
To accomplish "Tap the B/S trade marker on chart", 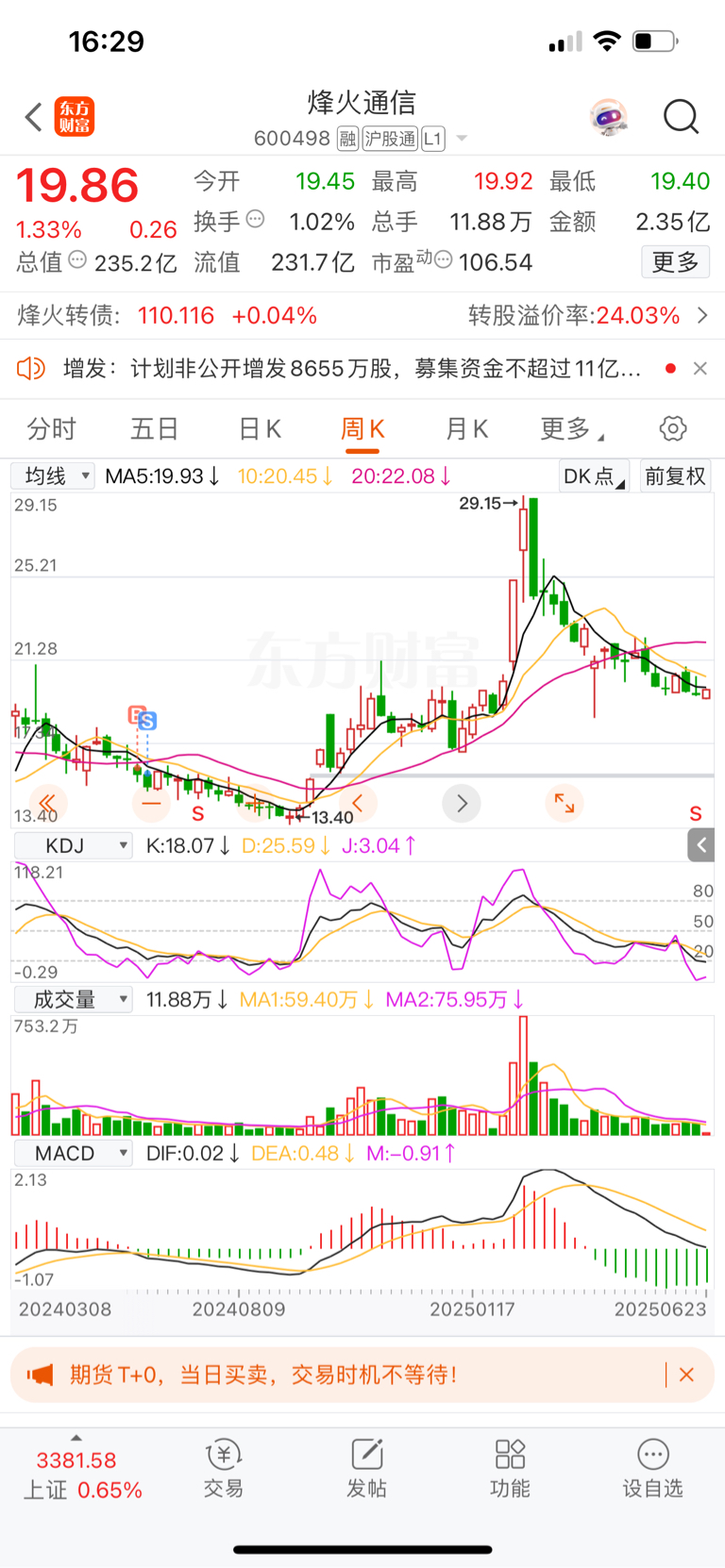I will pos(143,718).
